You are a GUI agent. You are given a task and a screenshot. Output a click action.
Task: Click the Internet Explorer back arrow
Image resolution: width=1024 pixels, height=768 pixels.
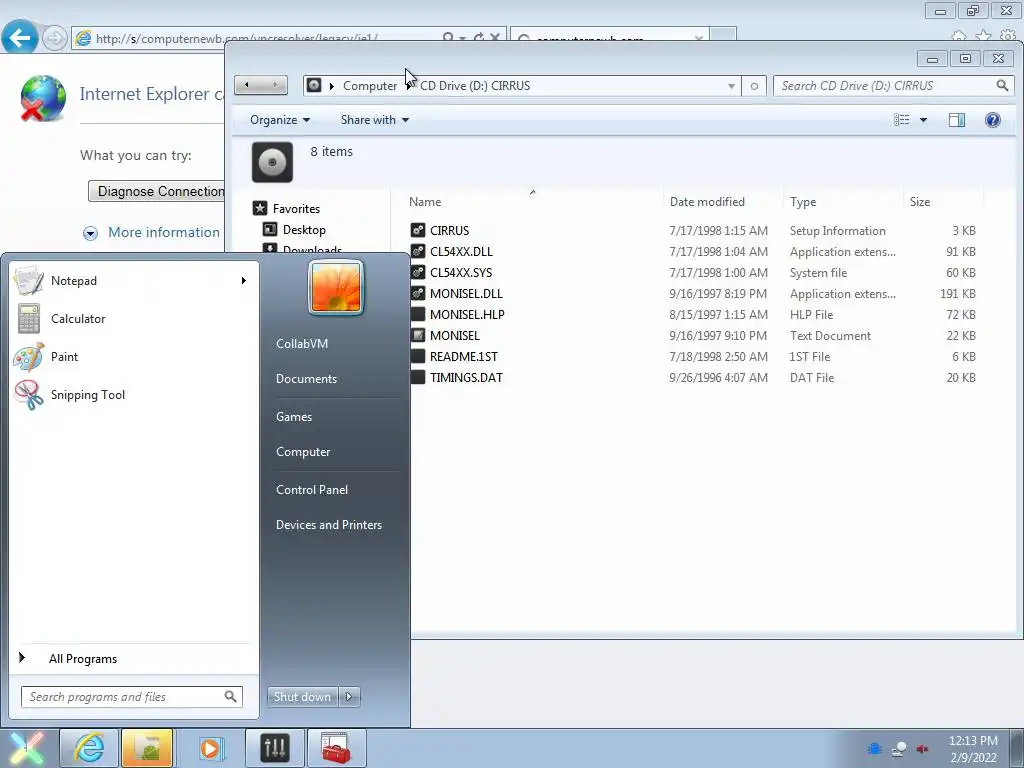(20, 37)
